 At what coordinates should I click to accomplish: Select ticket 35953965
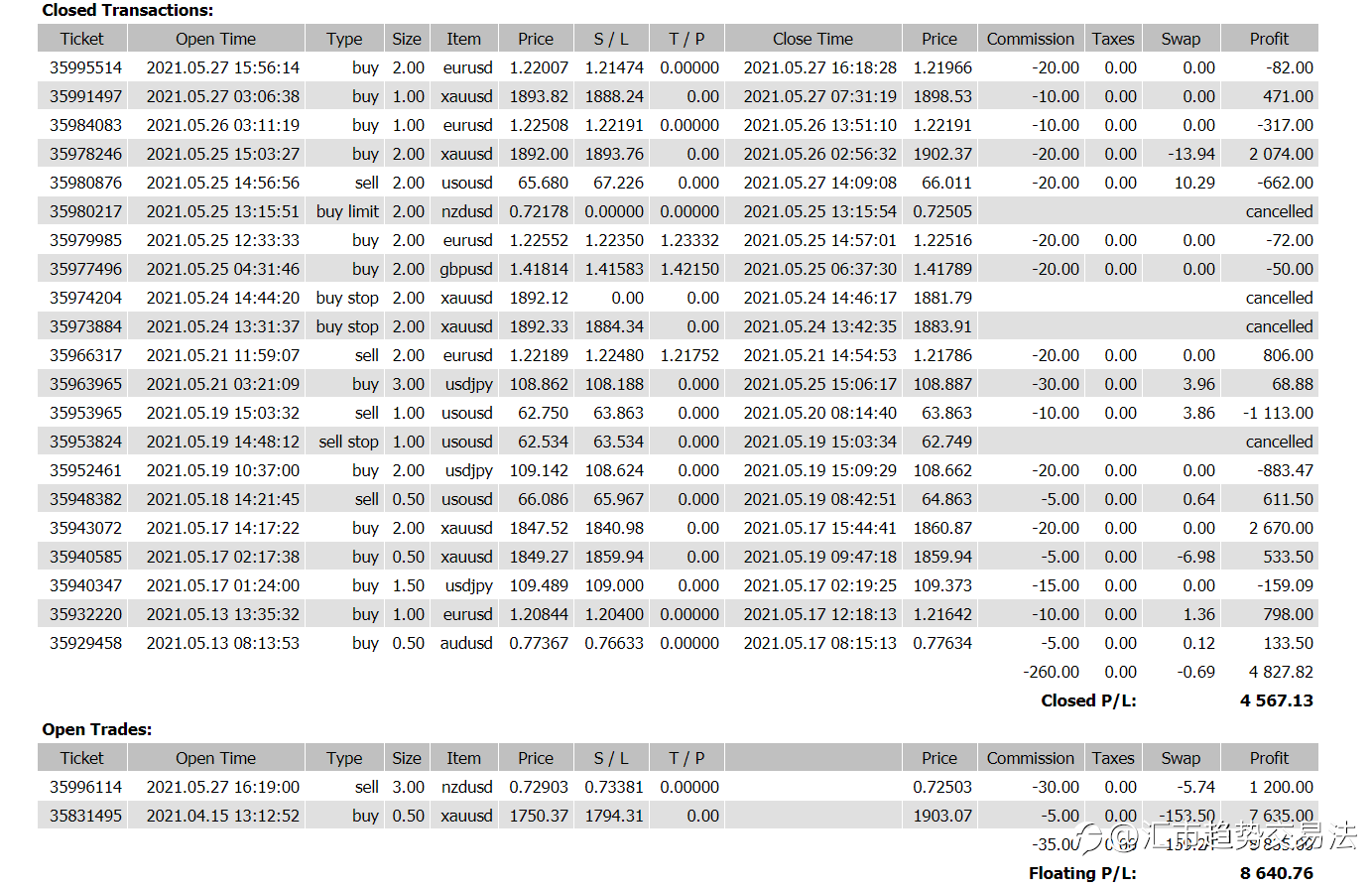tap(86, 413)
